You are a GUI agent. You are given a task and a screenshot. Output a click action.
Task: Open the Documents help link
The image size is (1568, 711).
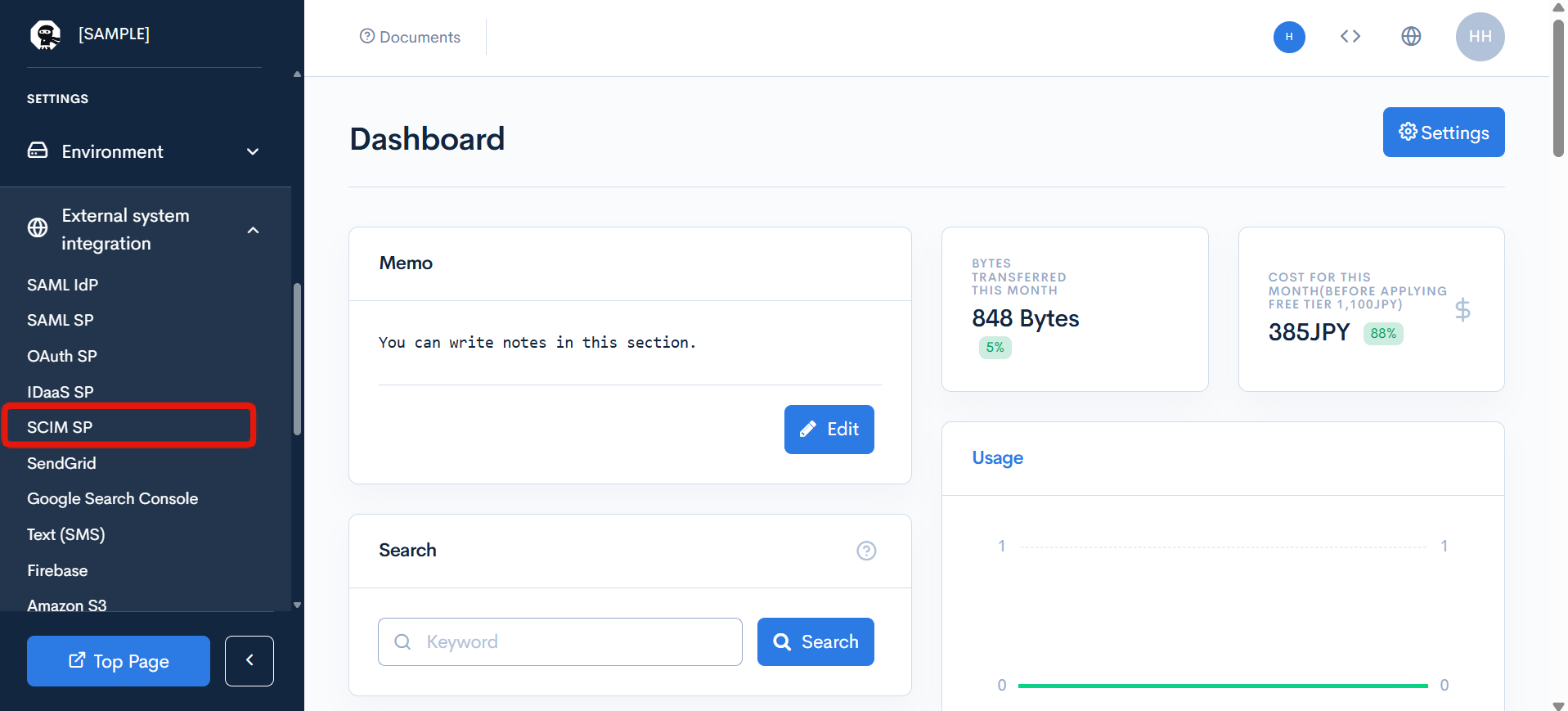click(410, 37)
